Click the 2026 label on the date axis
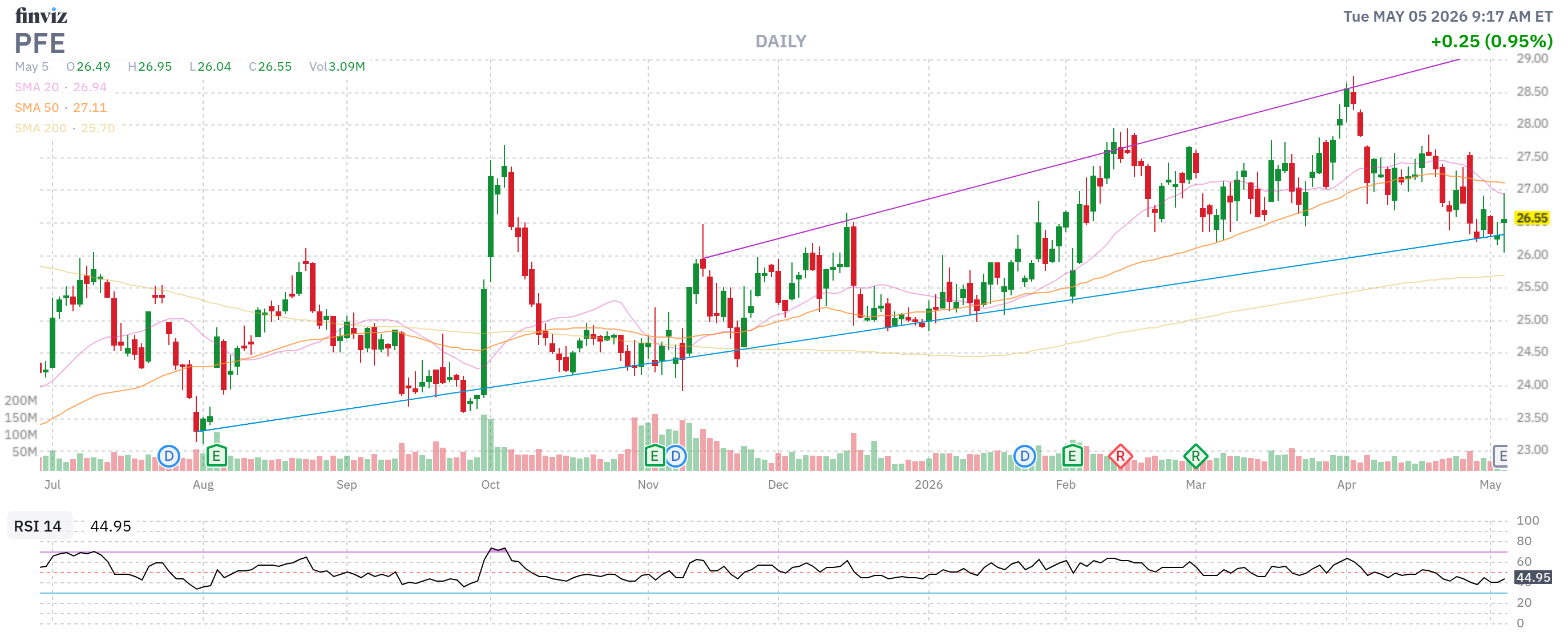Image resolution: width=1568 pixels, height=641 pixels. point(928,485)
